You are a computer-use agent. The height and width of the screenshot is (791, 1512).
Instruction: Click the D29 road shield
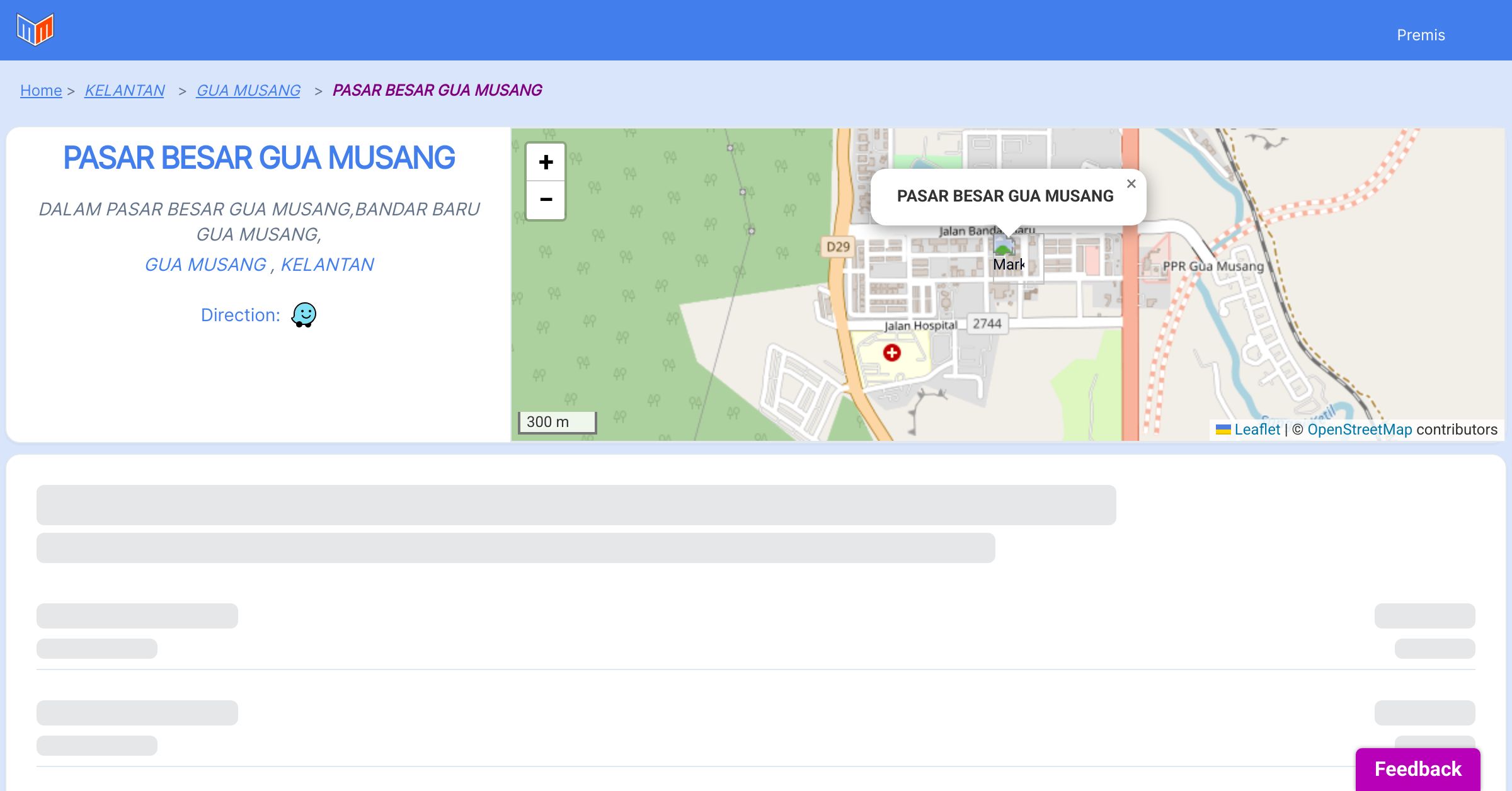click(x=838, y=247)
